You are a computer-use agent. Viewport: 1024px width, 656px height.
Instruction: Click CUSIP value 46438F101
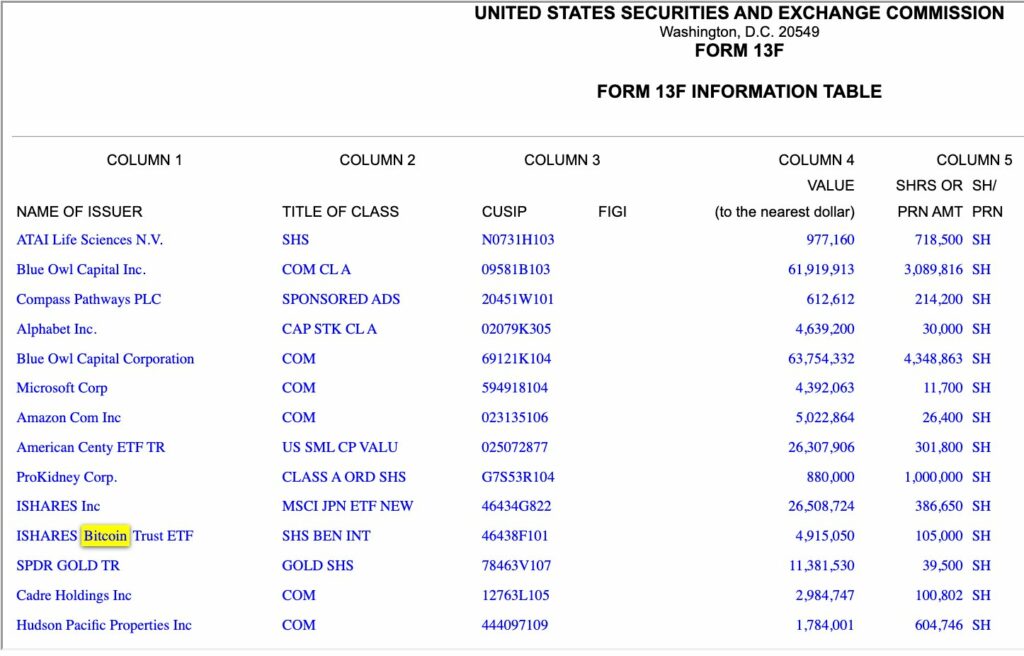515,536
